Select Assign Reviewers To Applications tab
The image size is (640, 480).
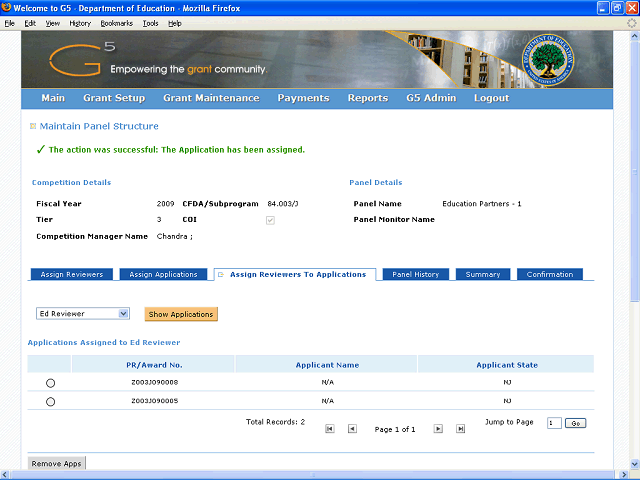coord(295,274)
